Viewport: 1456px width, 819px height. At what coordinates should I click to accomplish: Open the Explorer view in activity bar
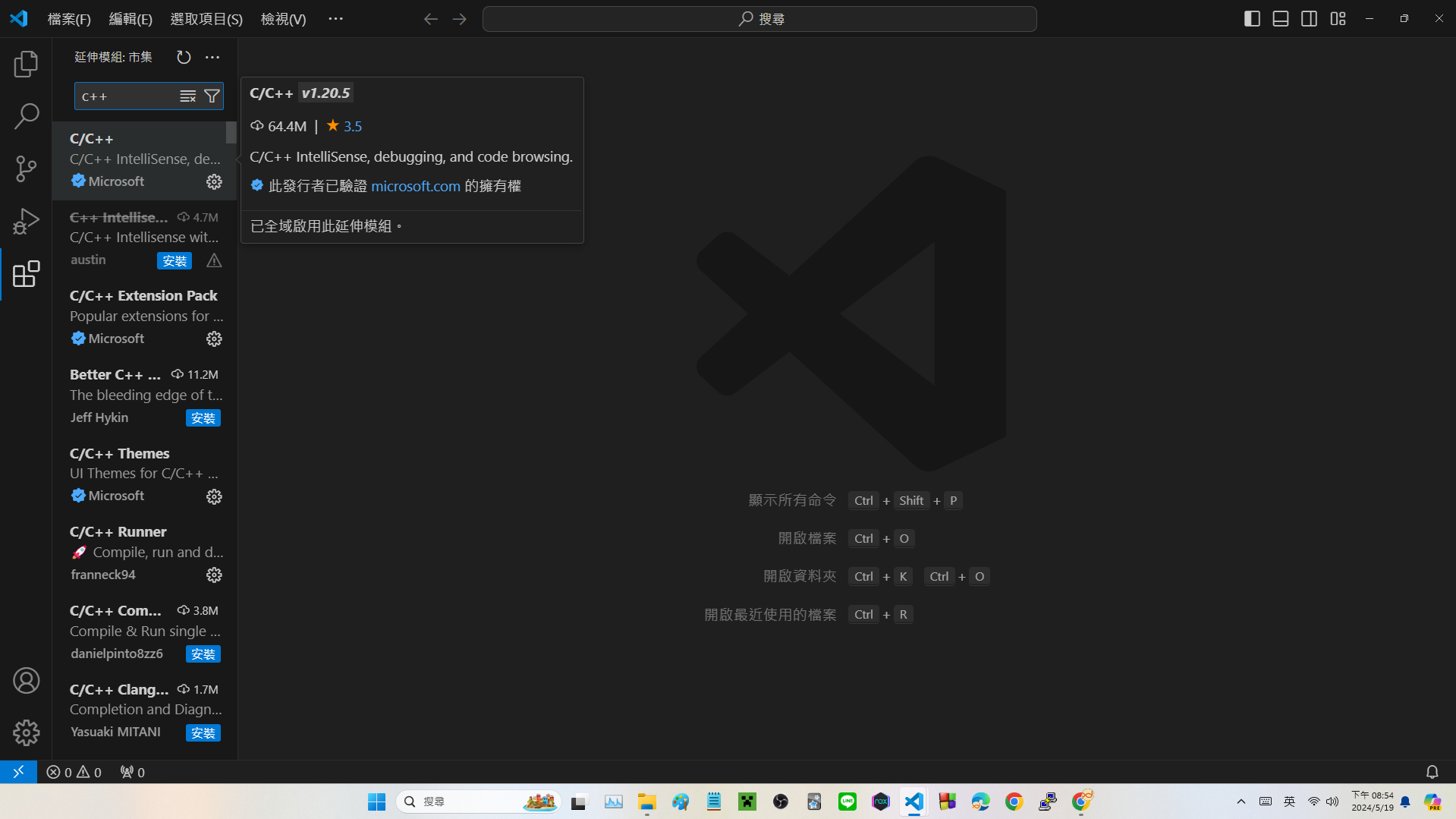click(26, 65)
